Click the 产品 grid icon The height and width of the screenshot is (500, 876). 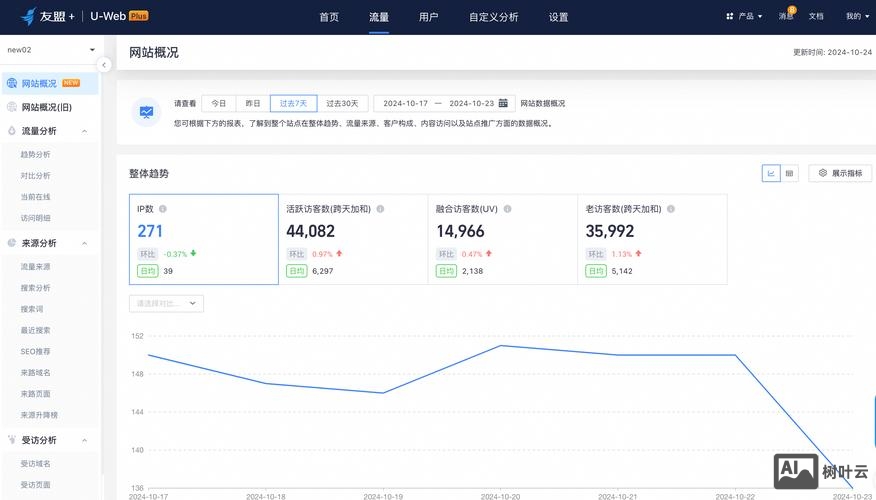(x=730, y=16)
